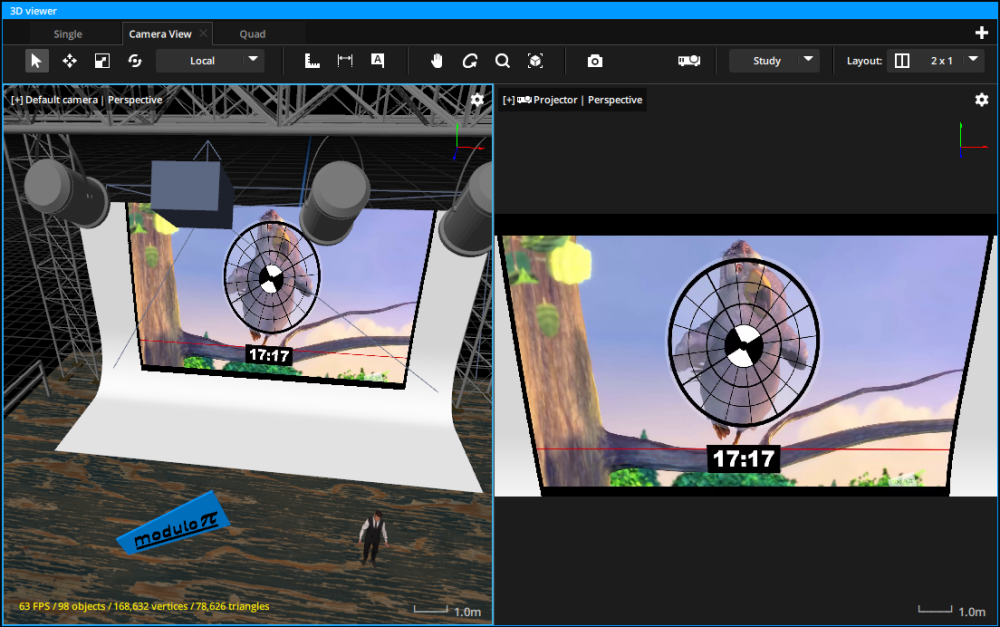
Task: Select the Move tool in the toolbar
Action: (x=70, y=60)
